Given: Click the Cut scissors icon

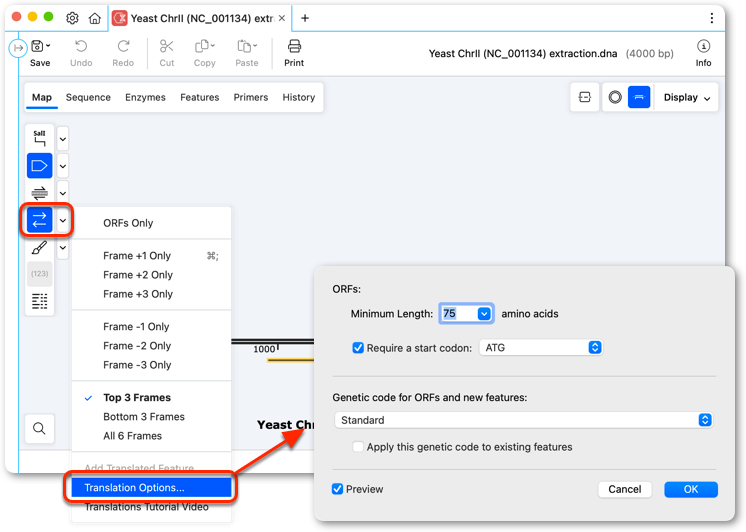Looking at the screenshot, I should tap(167, 46).
